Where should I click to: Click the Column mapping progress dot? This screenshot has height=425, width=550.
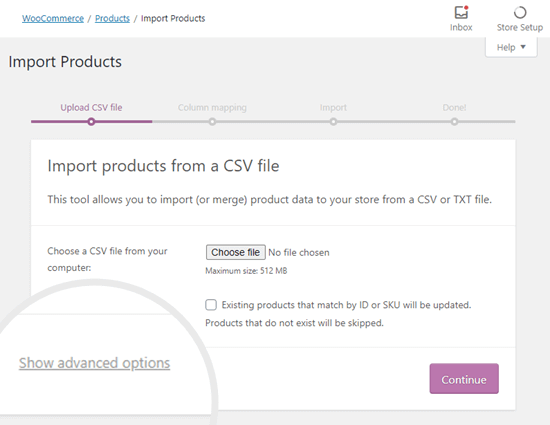pos(212,122)
